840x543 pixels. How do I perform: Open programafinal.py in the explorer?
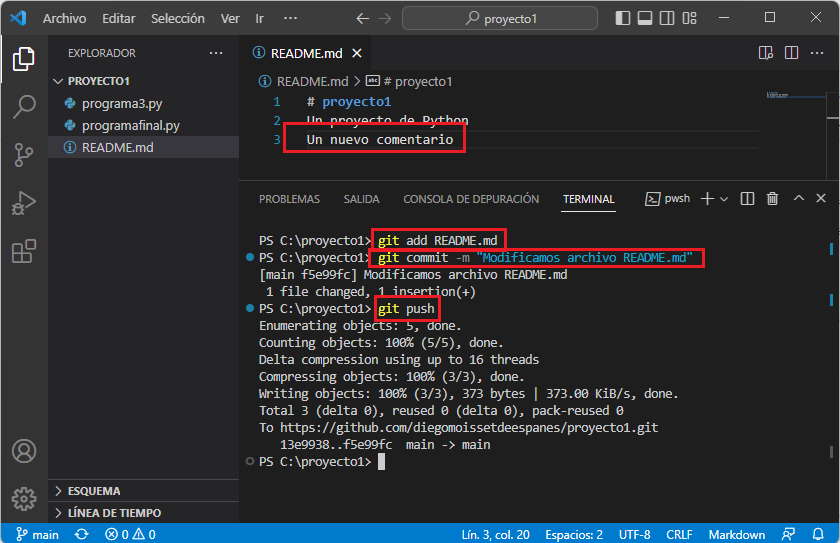(x=130, y=125)
